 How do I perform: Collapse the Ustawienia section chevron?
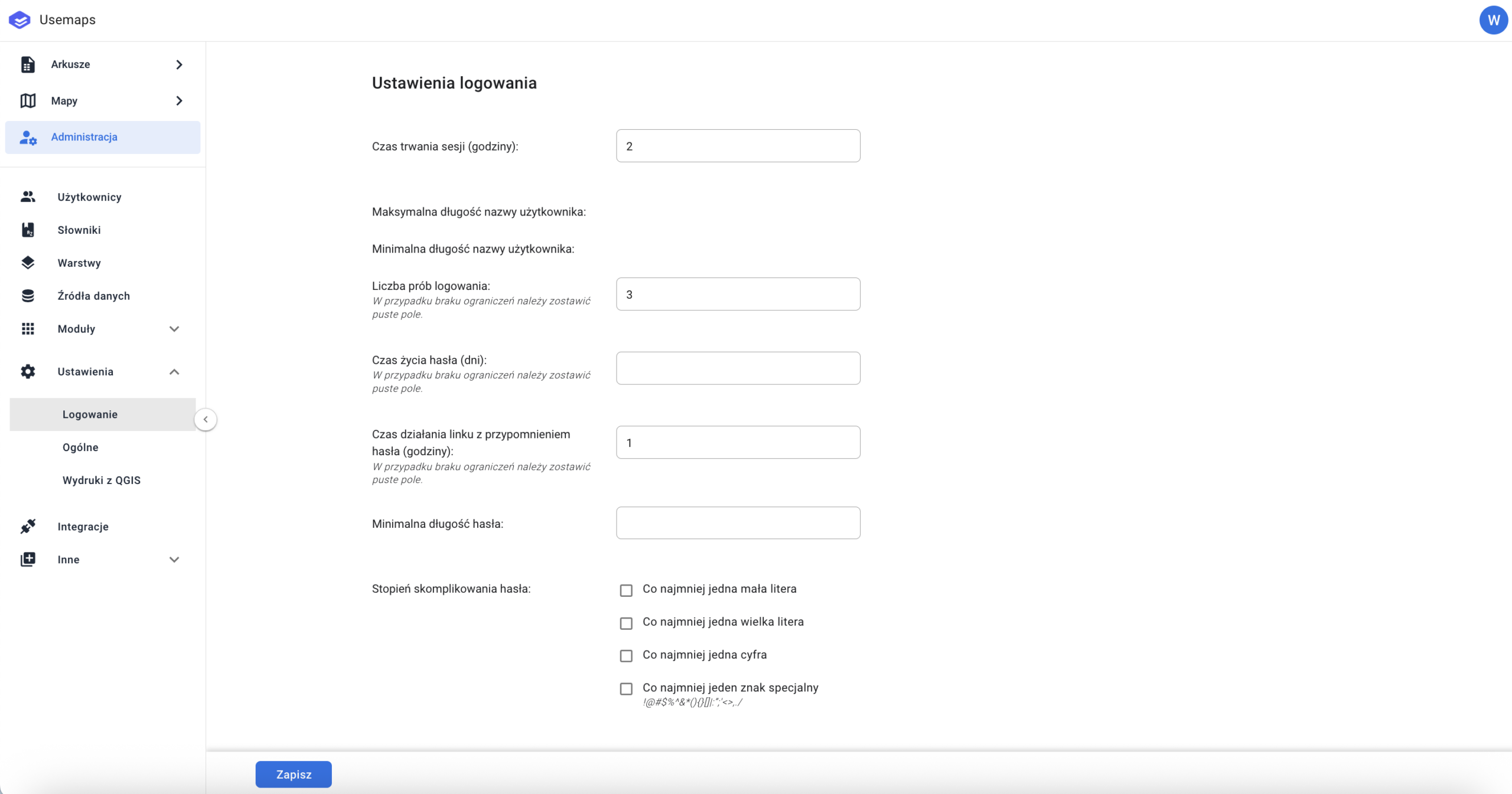click(174, 371)
